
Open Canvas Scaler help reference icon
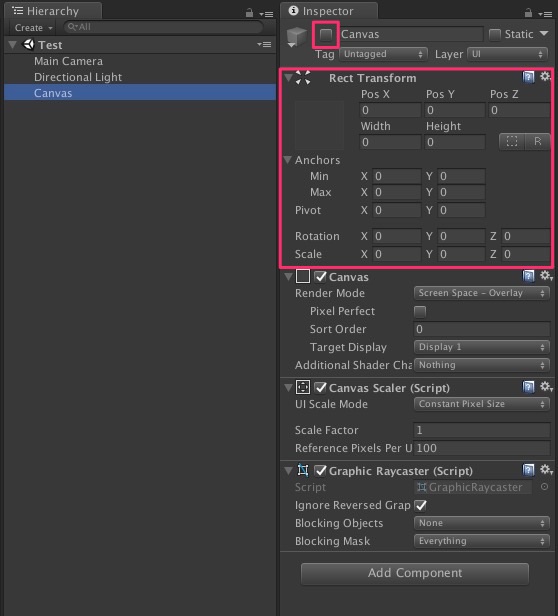point(528,387)
